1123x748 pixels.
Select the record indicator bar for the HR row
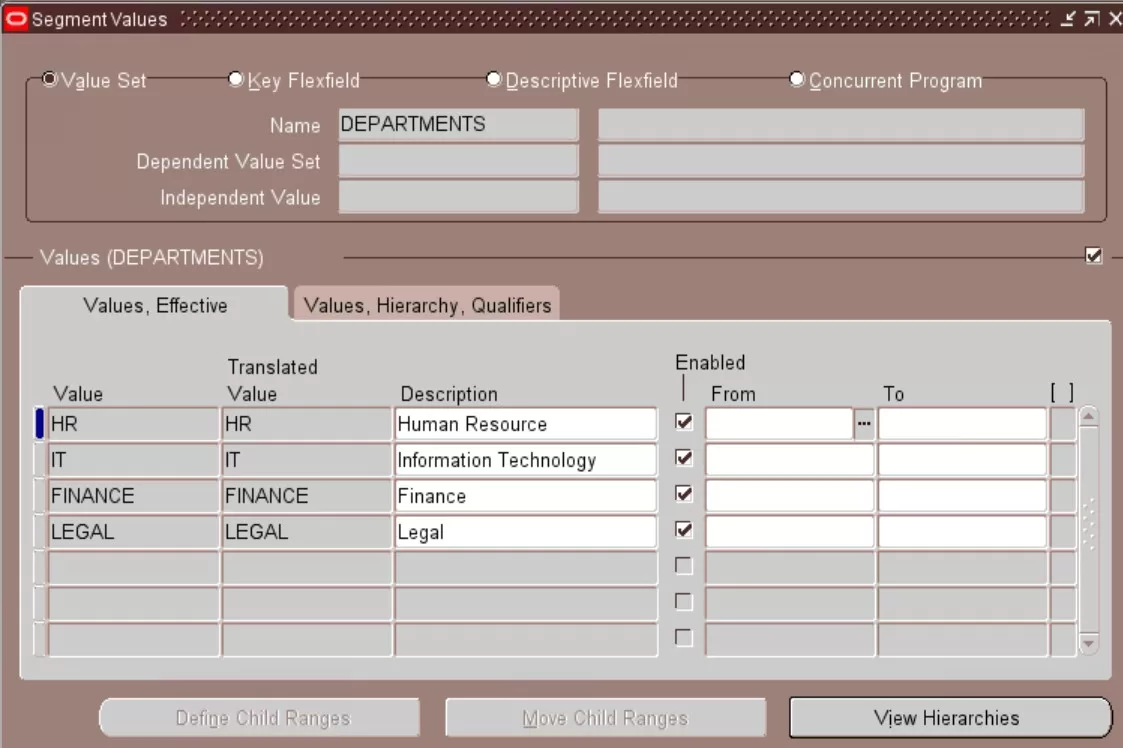[x=37, y=423]
